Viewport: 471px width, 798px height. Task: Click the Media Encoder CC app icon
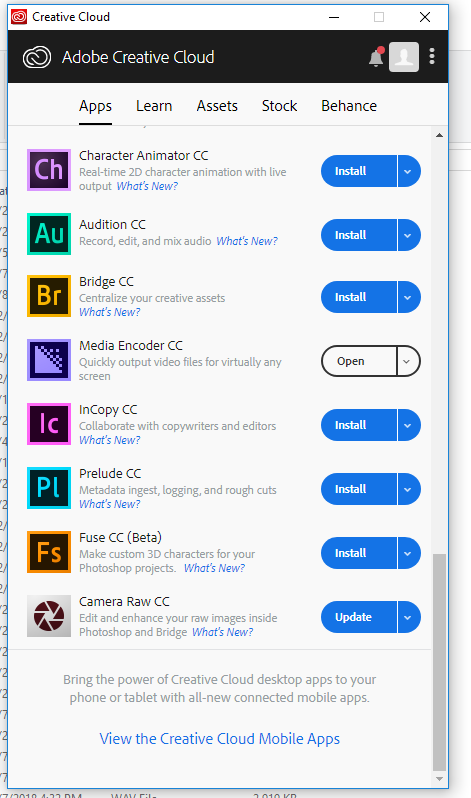tap(49, 360)
